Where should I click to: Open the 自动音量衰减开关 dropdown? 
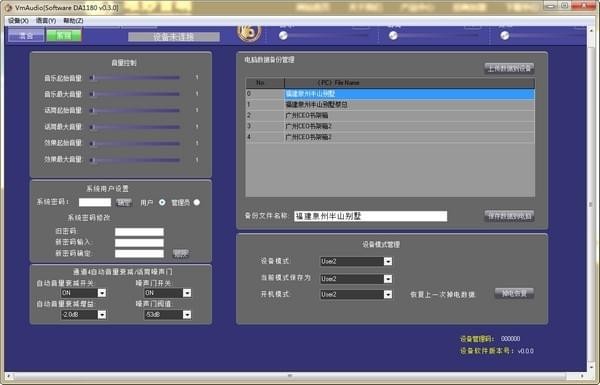pyautogui.click(x=83, y=293)
